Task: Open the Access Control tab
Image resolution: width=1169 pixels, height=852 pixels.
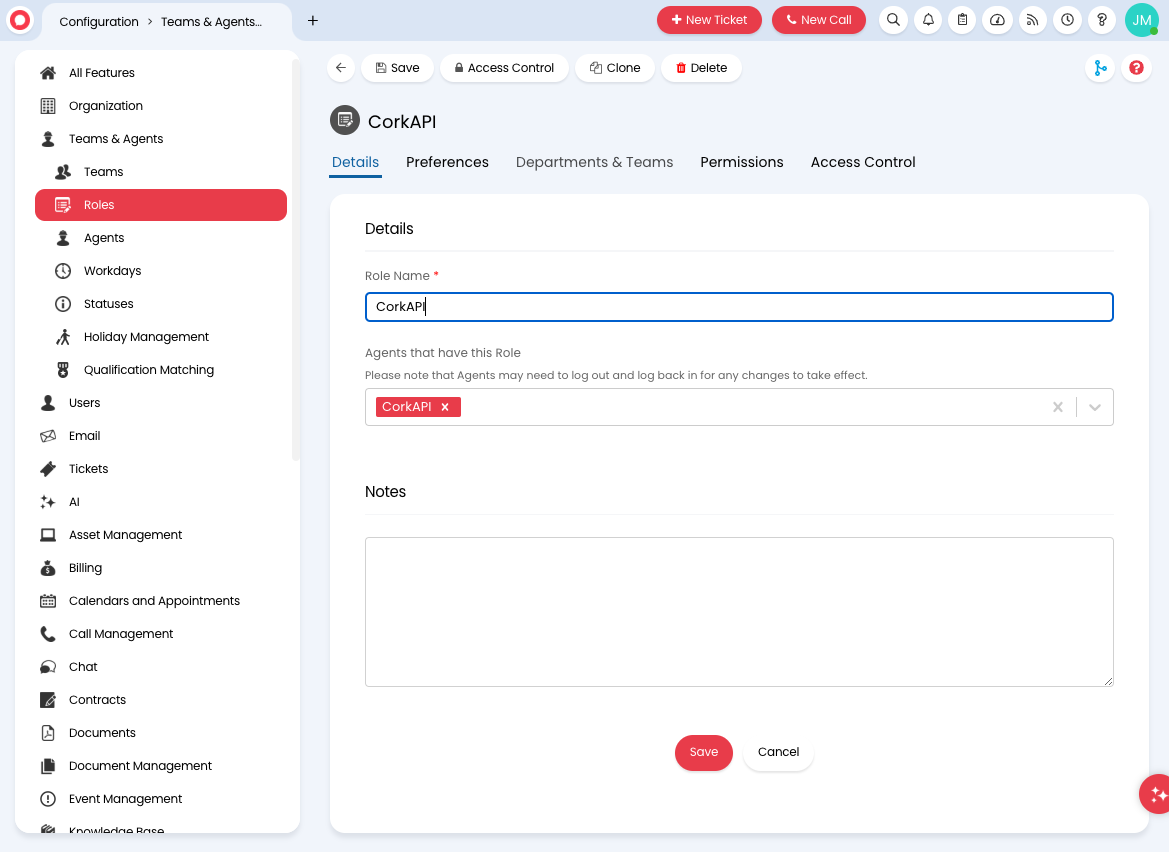Action: tap(863, 162)
